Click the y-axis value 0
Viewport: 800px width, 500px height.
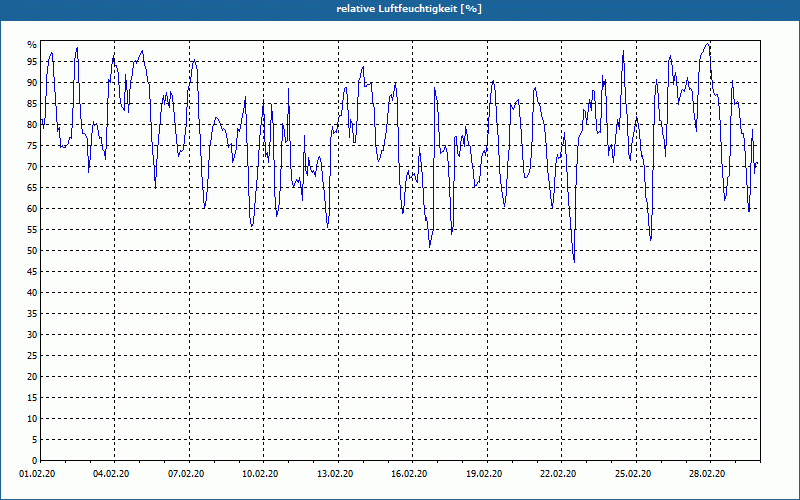coord(35,461)
